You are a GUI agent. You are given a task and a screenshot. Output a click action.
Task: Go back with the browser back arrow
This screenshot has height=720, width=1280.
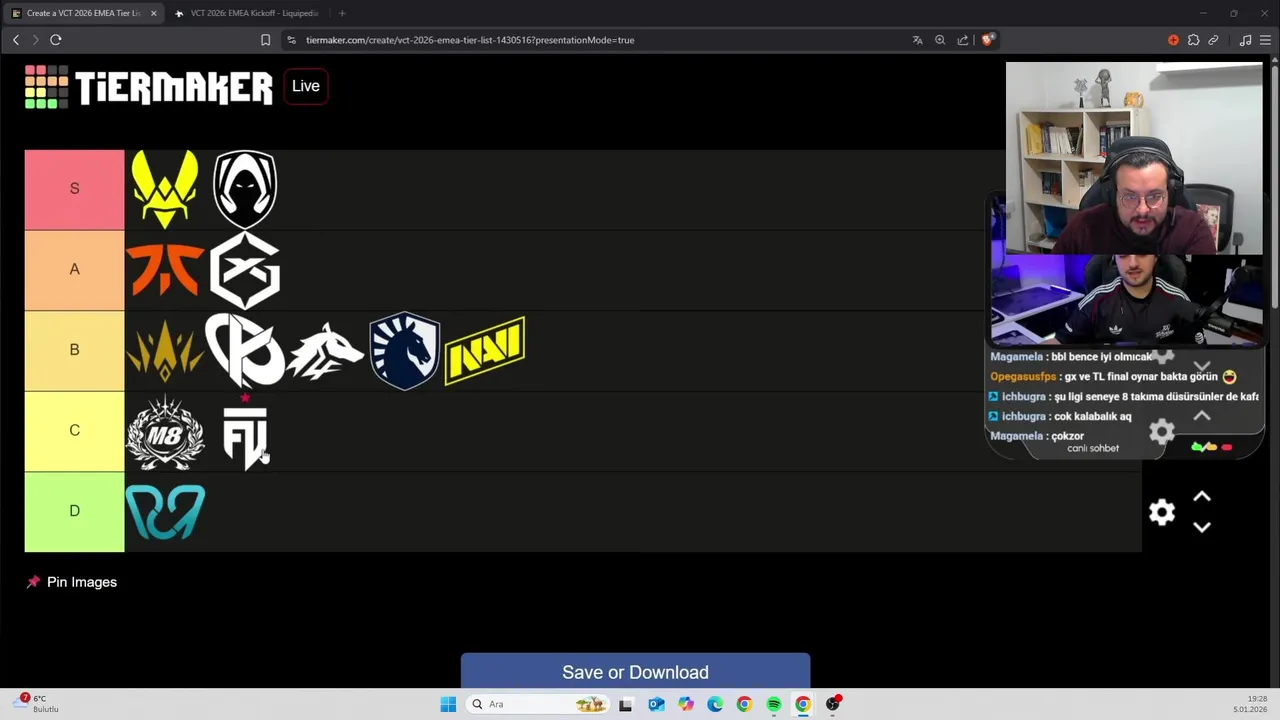tap(16, 40)
